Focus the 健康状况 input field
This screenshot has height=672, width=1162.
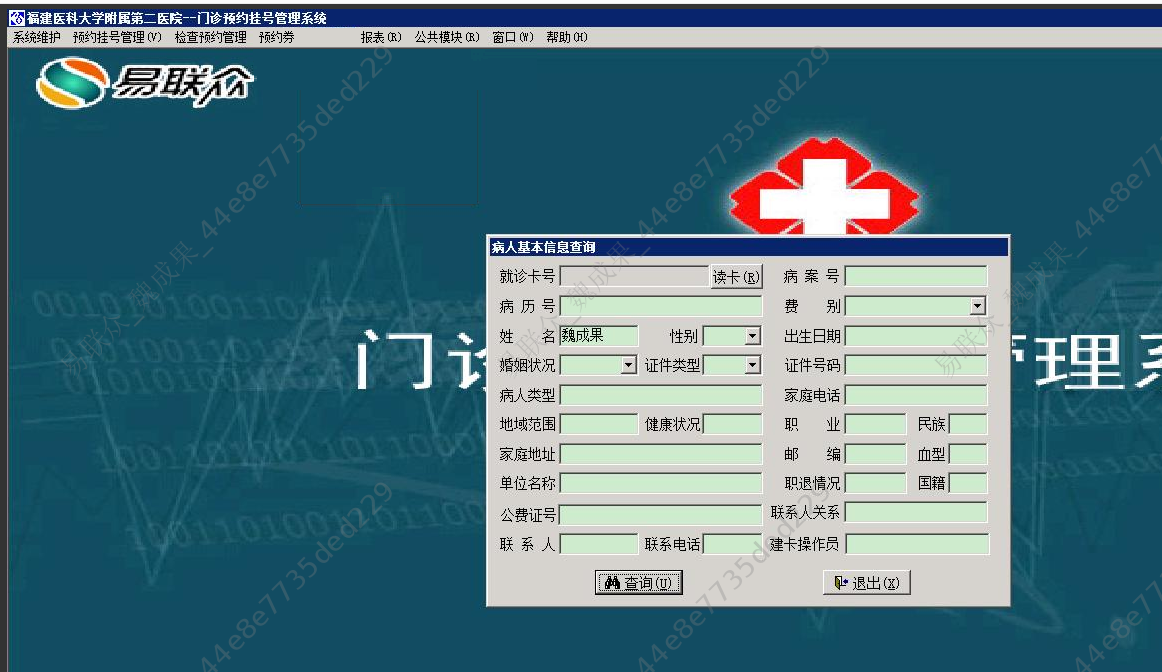pyautogui.click(x=732, y=424)
